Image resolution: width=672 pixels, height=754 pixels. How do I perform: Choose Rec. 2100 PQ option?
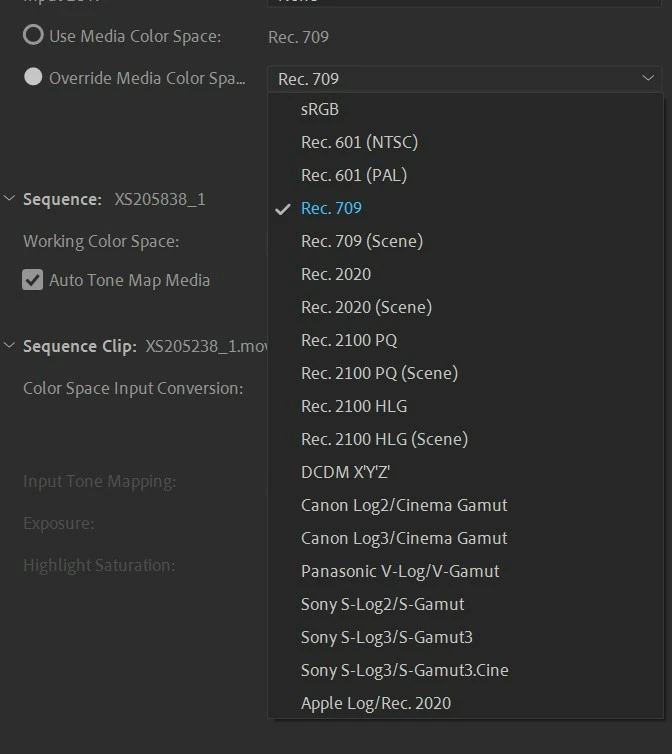point(465,340)
